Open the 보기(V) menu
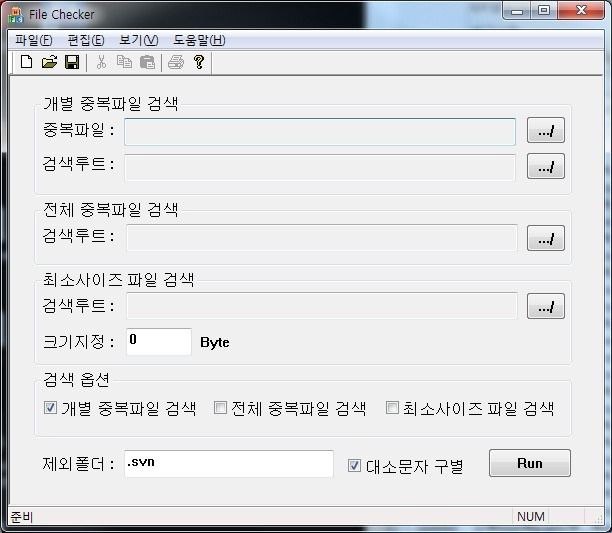 139,40
